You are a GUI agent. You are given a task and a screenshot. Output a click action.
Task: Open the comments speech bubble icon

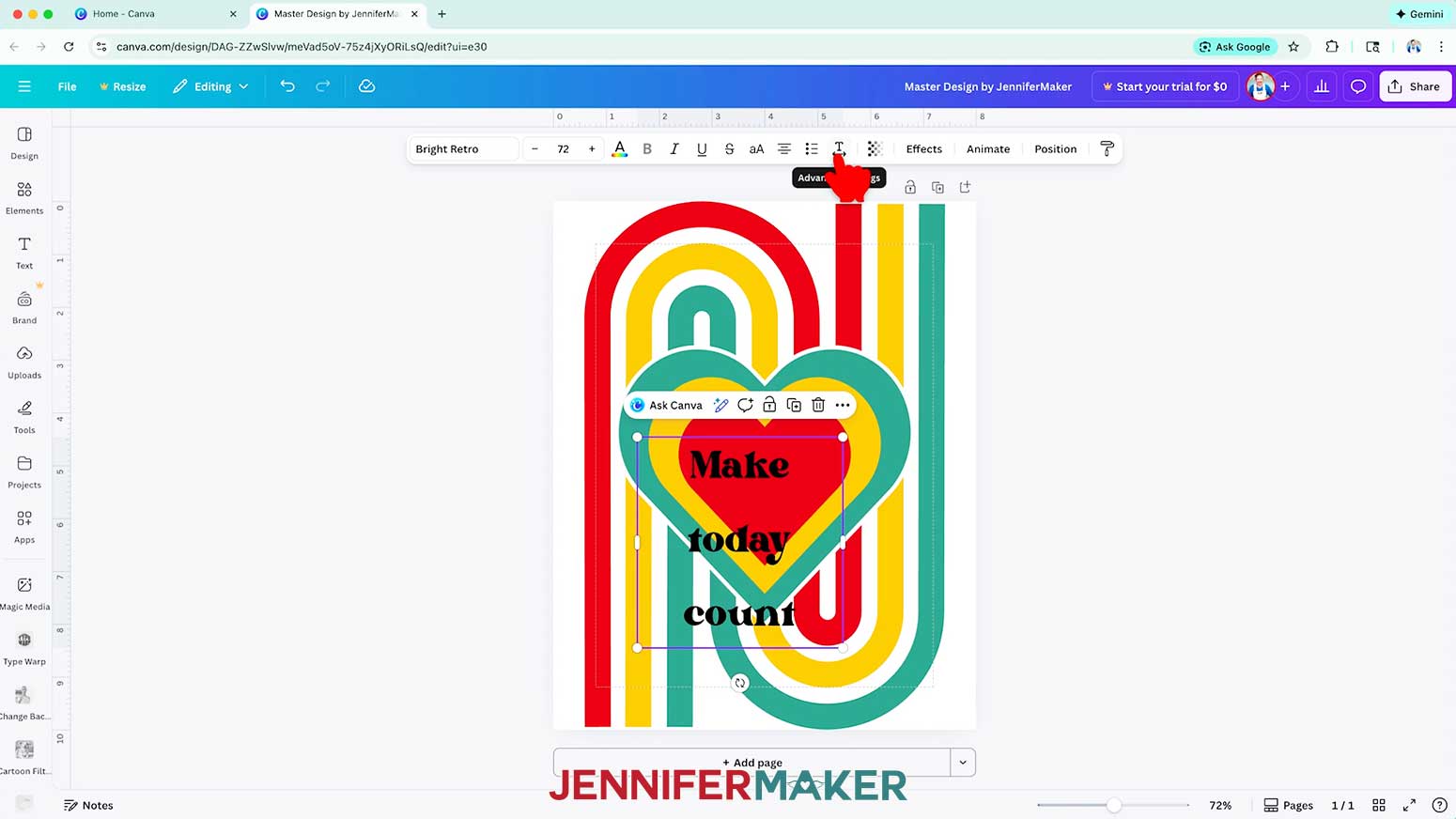click(1358, 86)
